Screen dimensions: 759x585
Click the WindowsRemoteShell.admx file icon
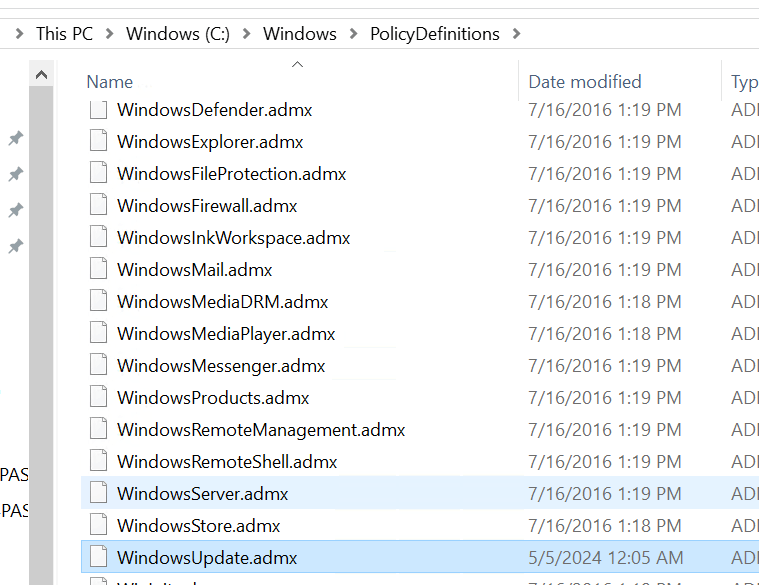pyautogui.click(x=98, y=461)
